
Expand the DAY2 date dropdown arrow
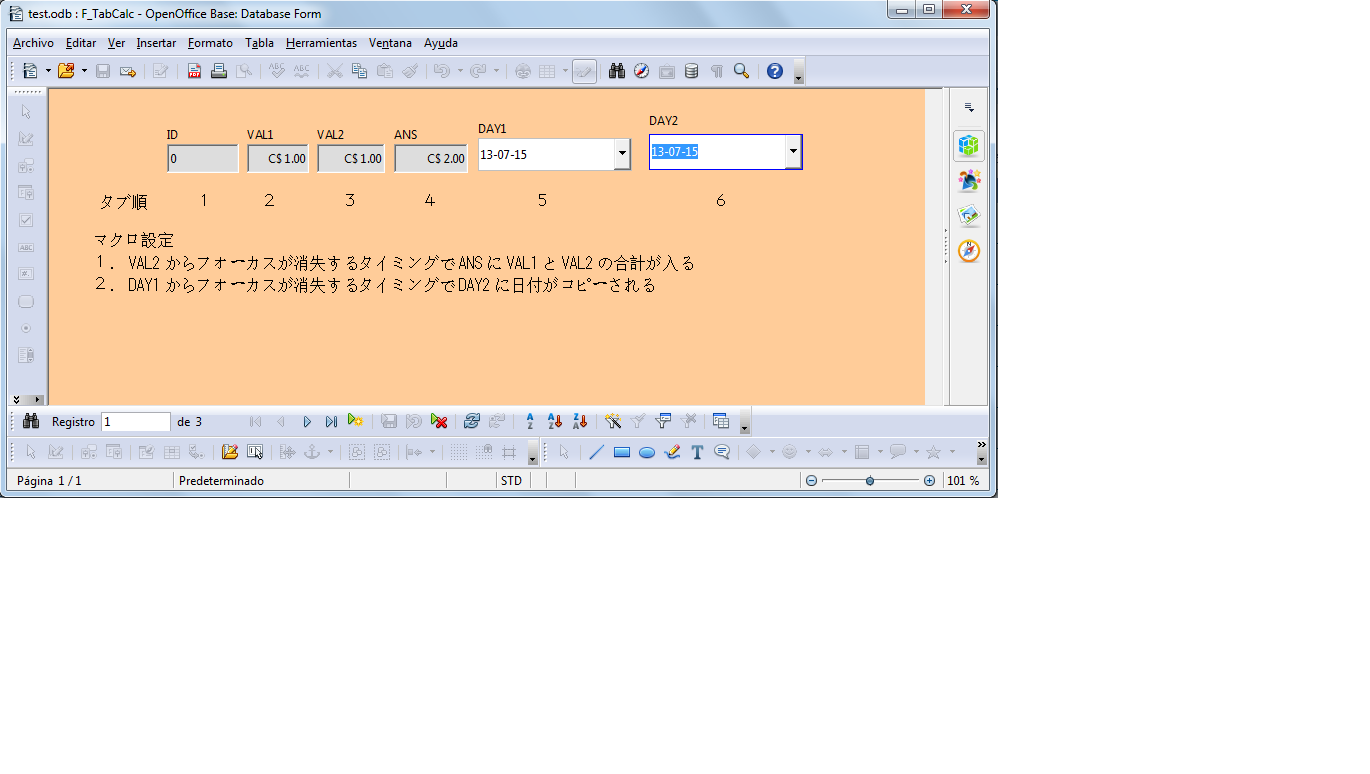(793, 152)
